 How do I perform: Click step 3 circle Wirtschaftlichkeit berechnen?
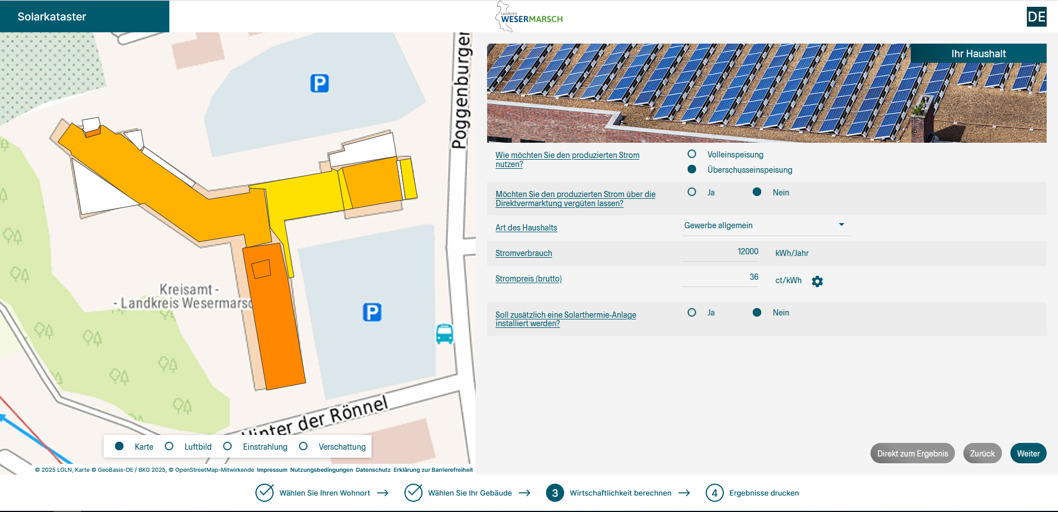[555, 493]
